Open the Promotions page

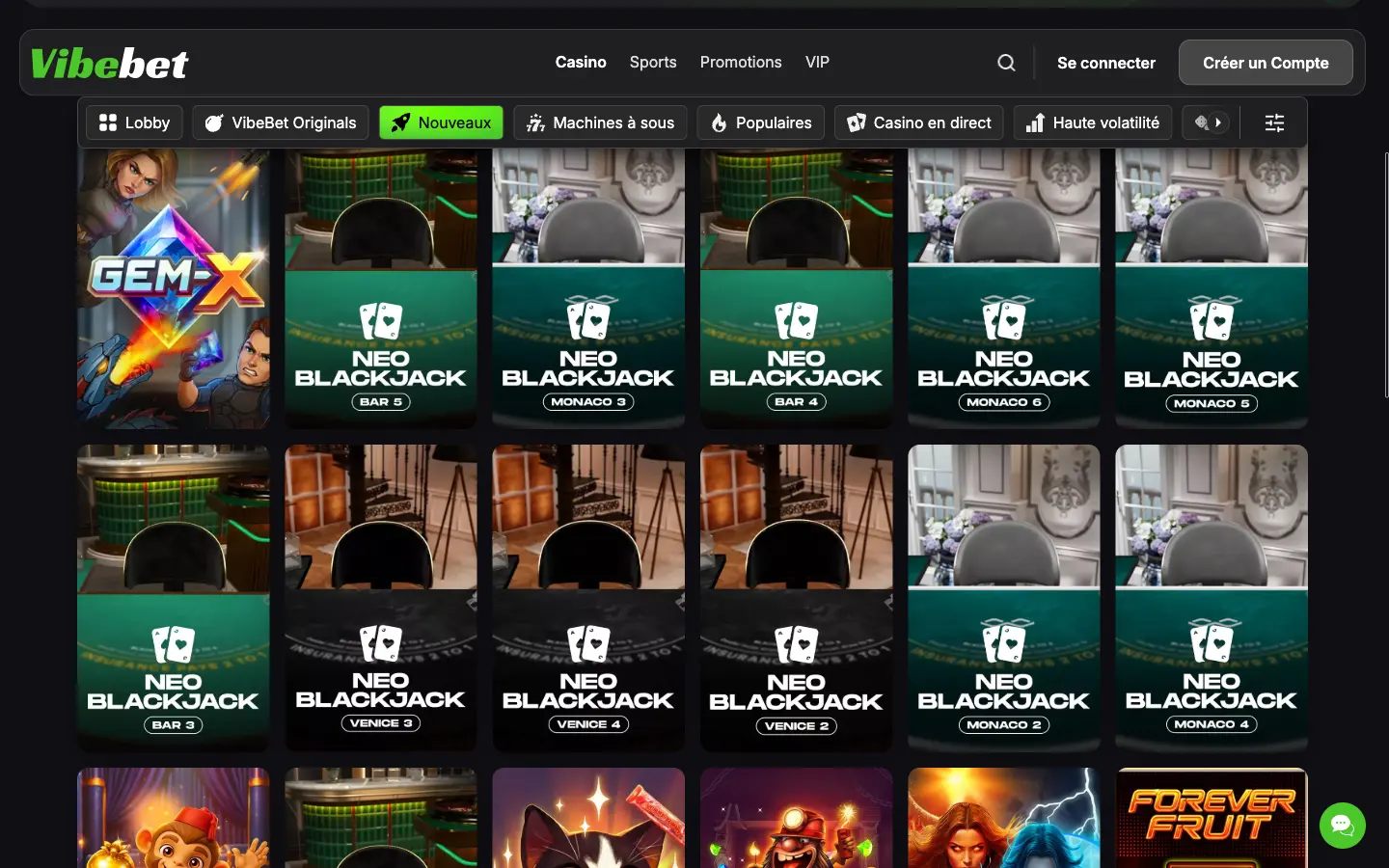(x=741, y=62)
